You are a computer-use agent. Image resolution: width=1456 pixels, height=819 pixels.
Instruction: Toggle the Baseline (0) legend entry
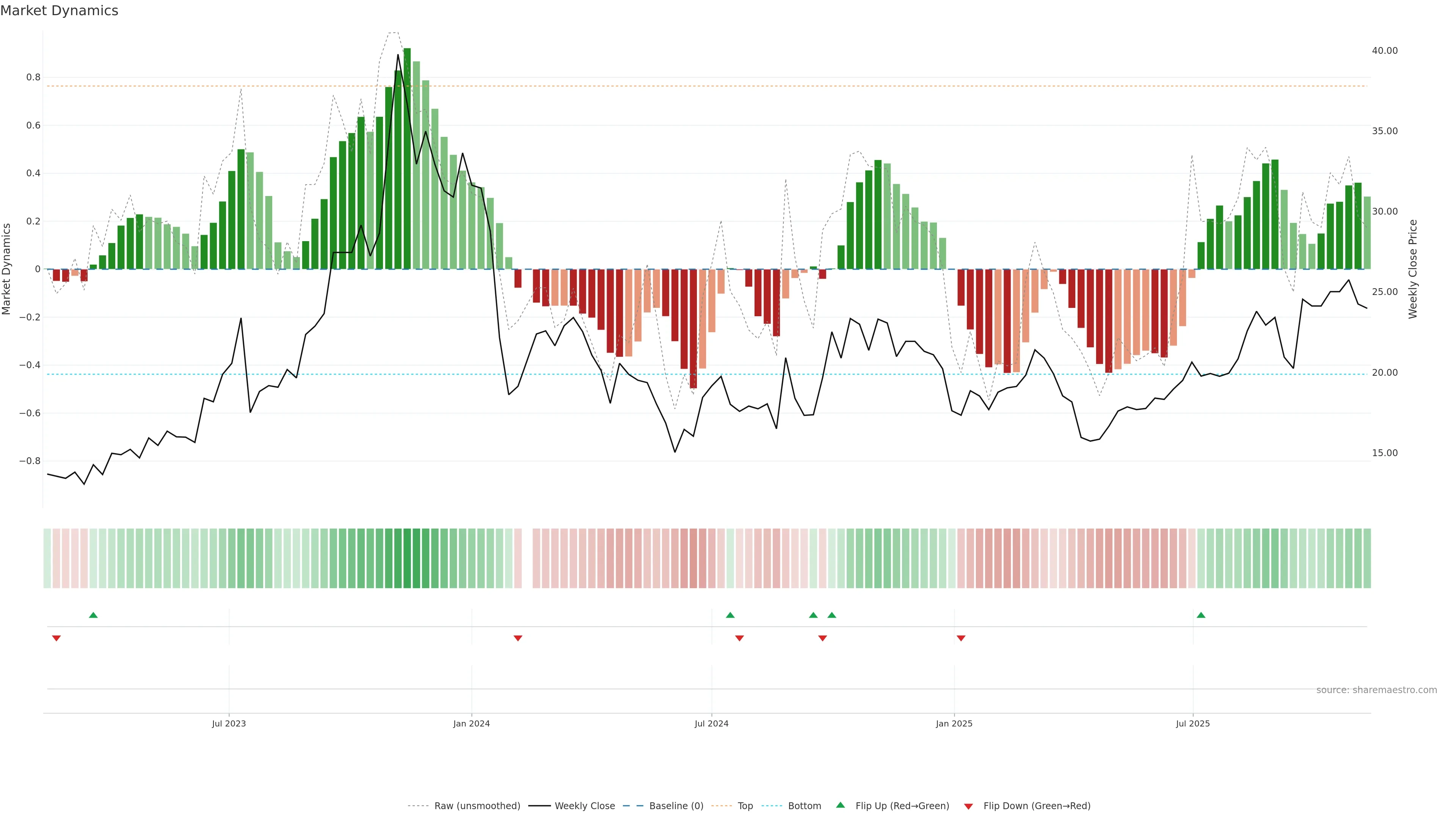tap(676, 806)
